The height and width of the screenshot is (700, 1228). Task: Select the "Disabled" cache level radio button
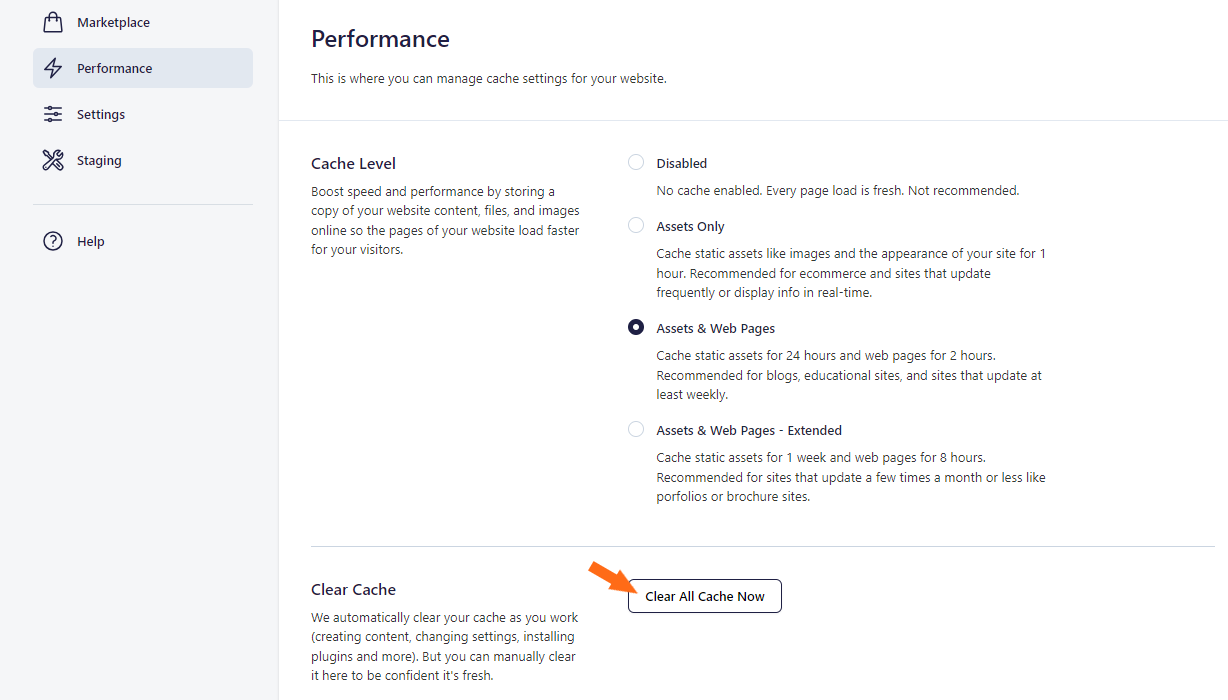[636, 161]
